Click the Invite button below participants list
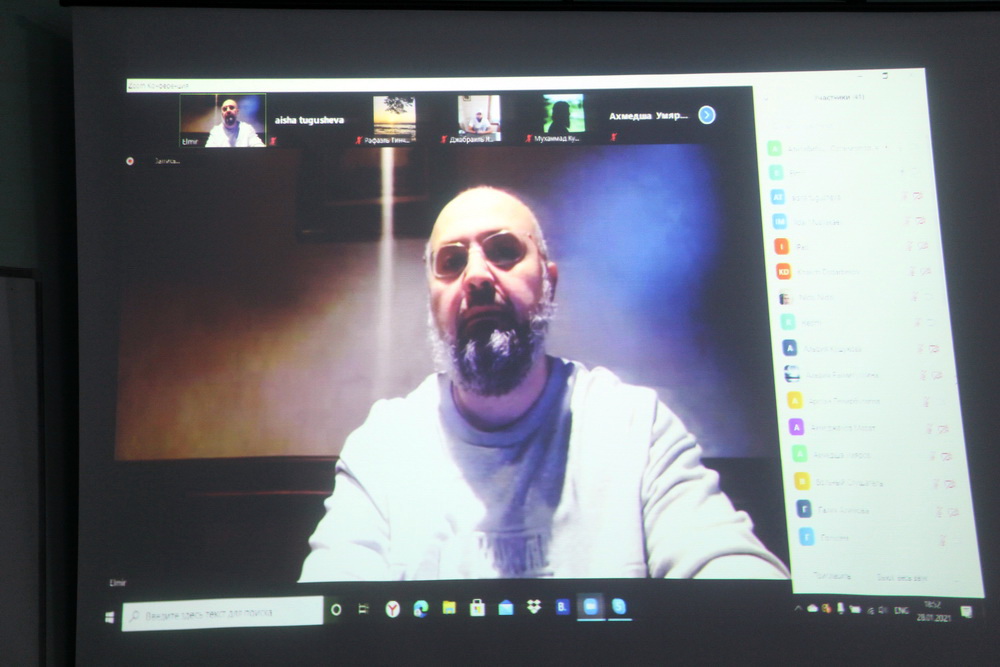 832,577
